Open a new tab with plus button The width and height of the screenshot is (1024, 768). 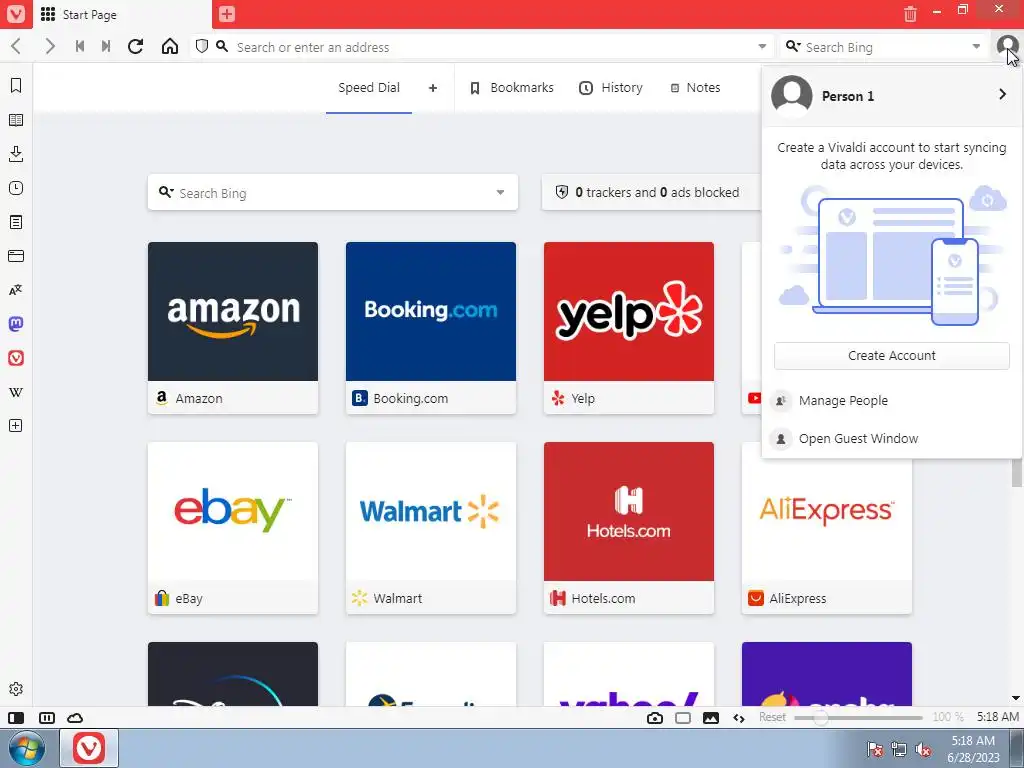(227, 14)
